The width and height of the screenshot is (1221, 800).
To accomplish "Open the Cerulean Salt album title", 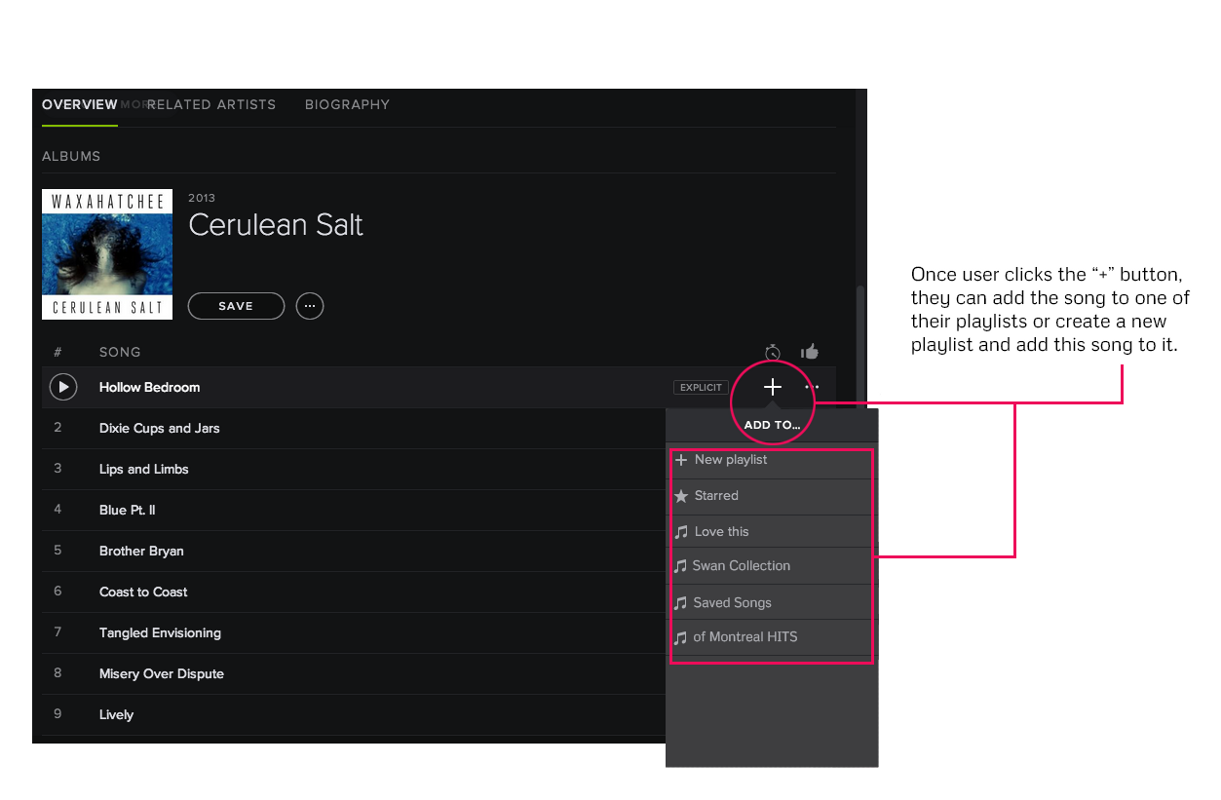I will tap(276, 224).
